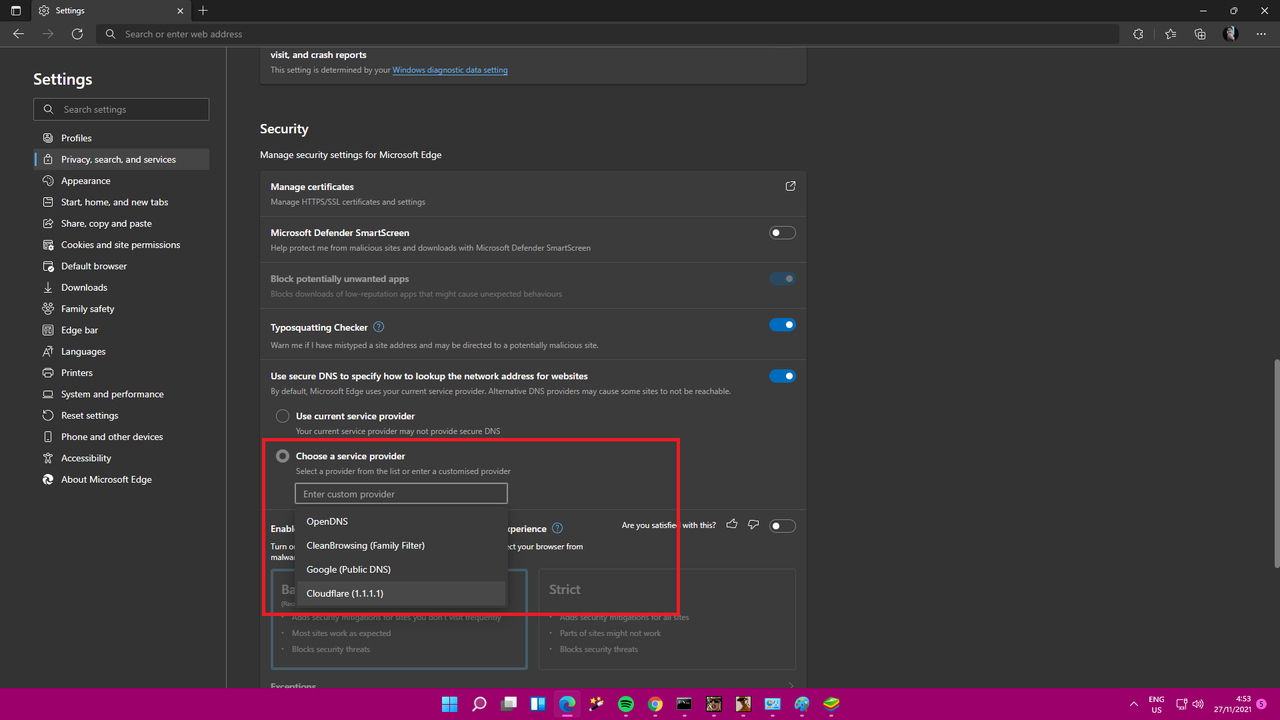Open Printers settings section
The width and height of the screenshot is (1280, 720).
pyautogui.click(x=121, y=373)
